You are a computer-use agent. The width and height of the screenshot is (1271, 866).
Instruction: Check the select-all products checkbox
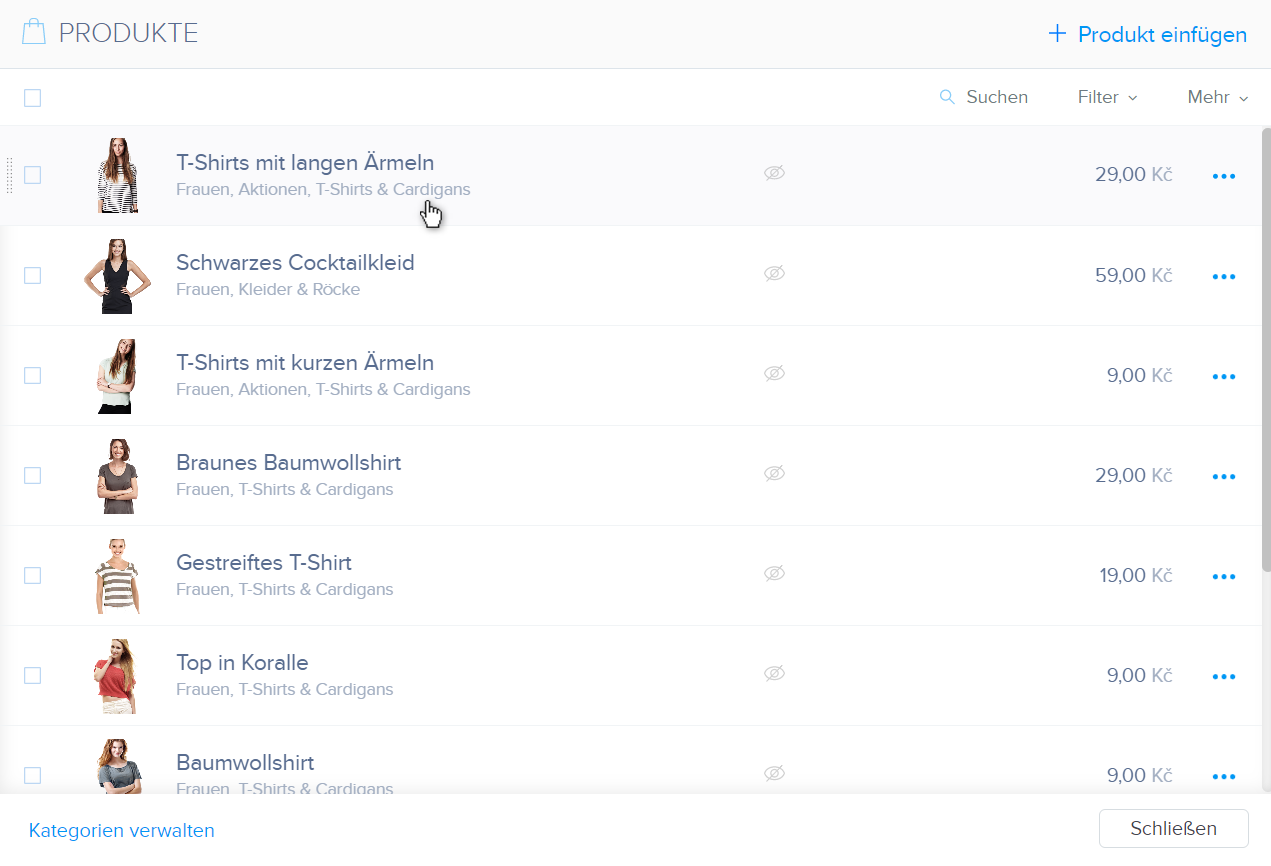click(x=33, y=98)
